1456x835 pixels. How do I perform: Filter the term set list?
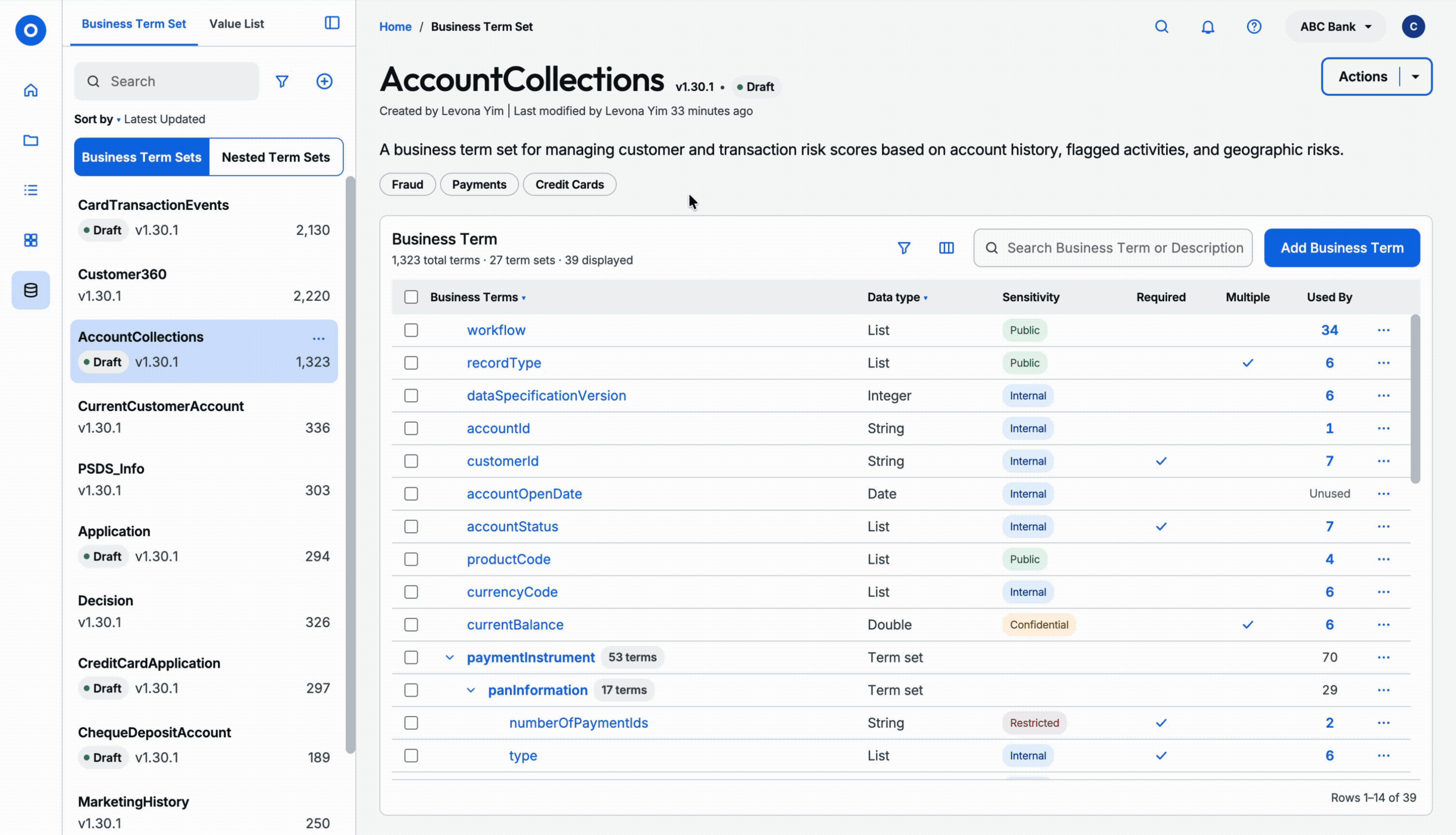click(x=282, y=81)
